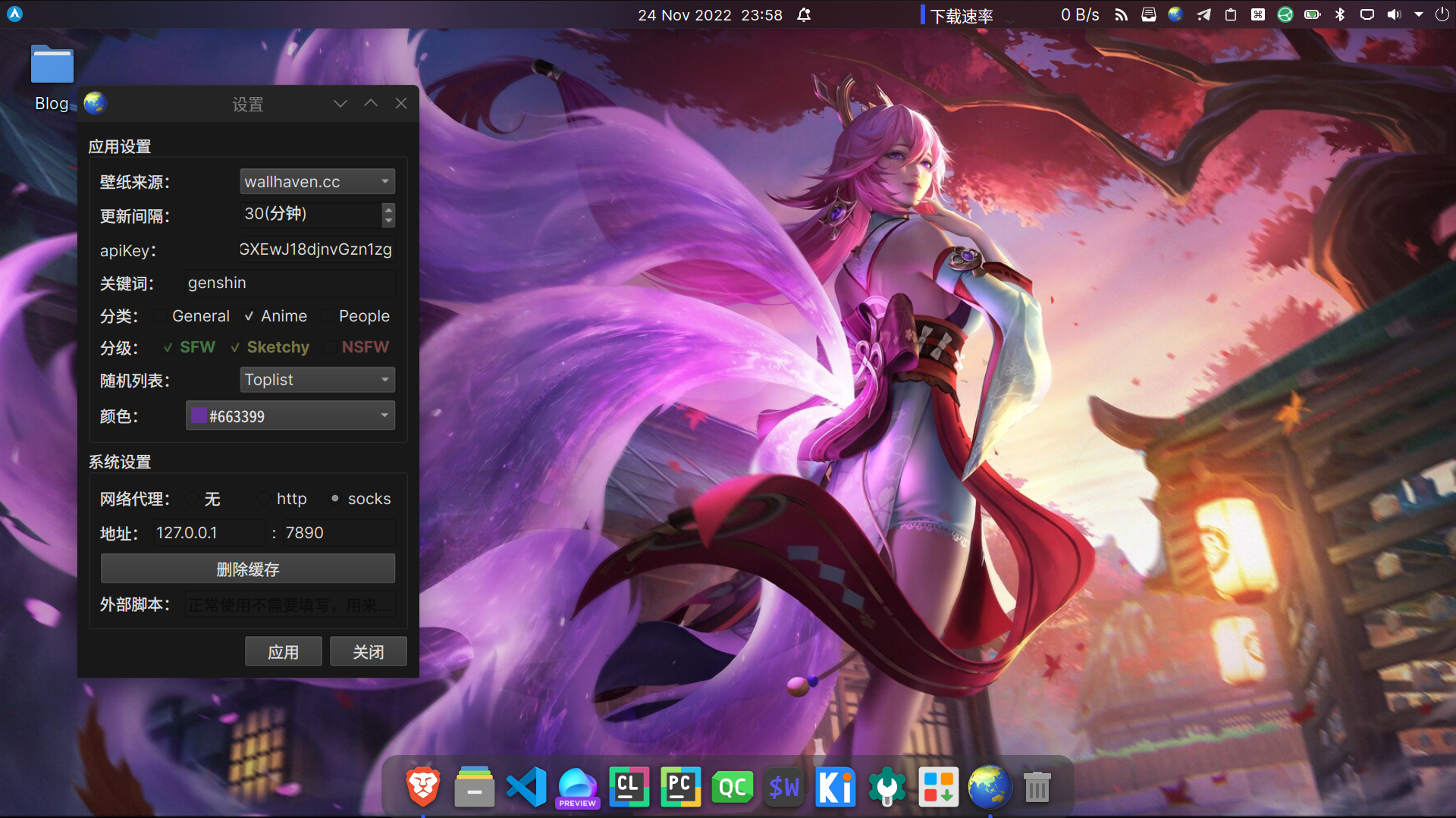Click the genshin keyword input field
The height and width of the screenshot is (818, 1456).
290,283
